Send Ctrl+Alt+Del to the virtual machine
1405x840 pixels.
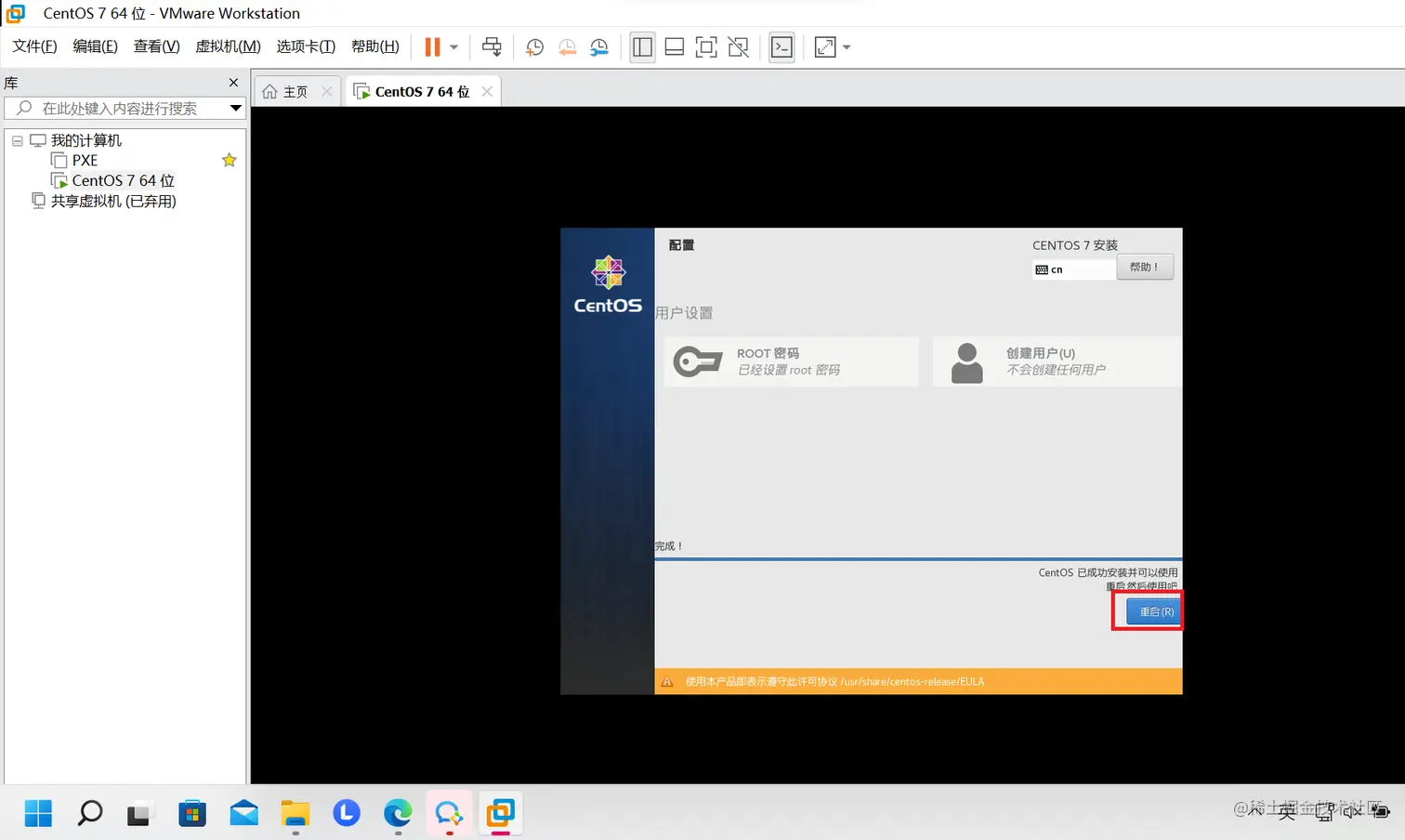[x=492, y=46]
